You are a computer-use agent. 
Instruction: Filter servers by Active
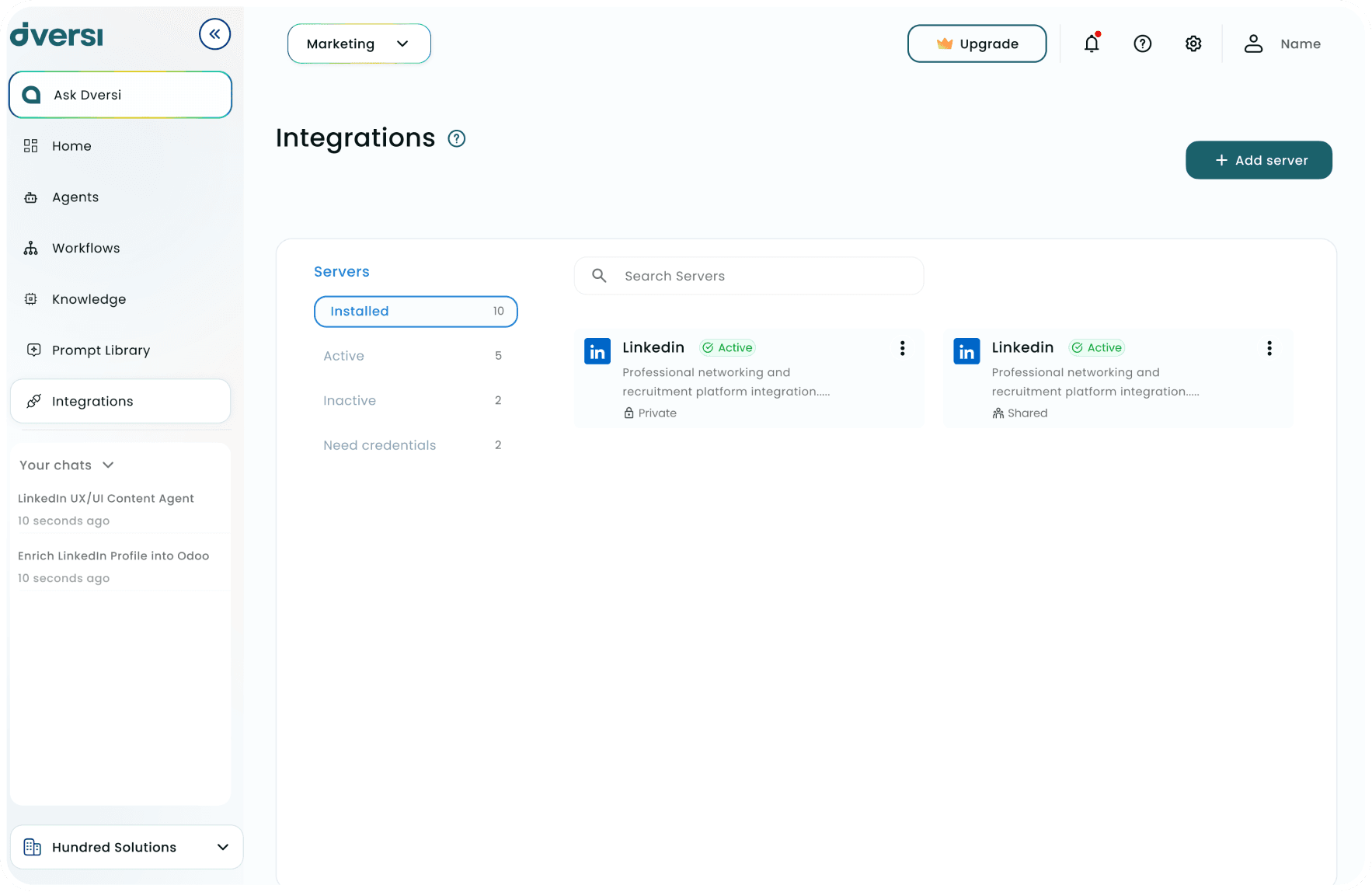(416, 356)
